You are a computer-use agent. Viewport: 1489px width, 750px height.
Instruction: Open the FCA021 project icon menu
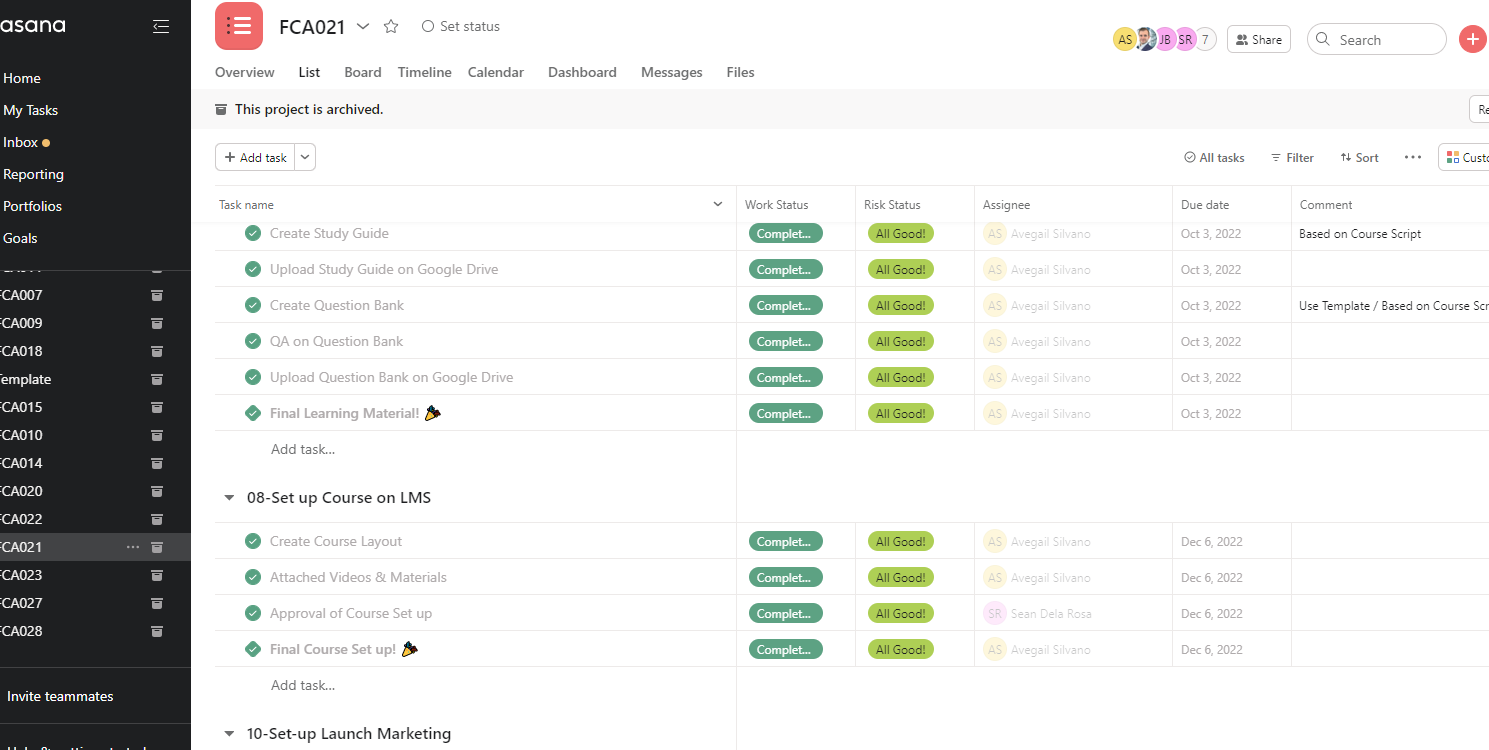click(239, 26)
